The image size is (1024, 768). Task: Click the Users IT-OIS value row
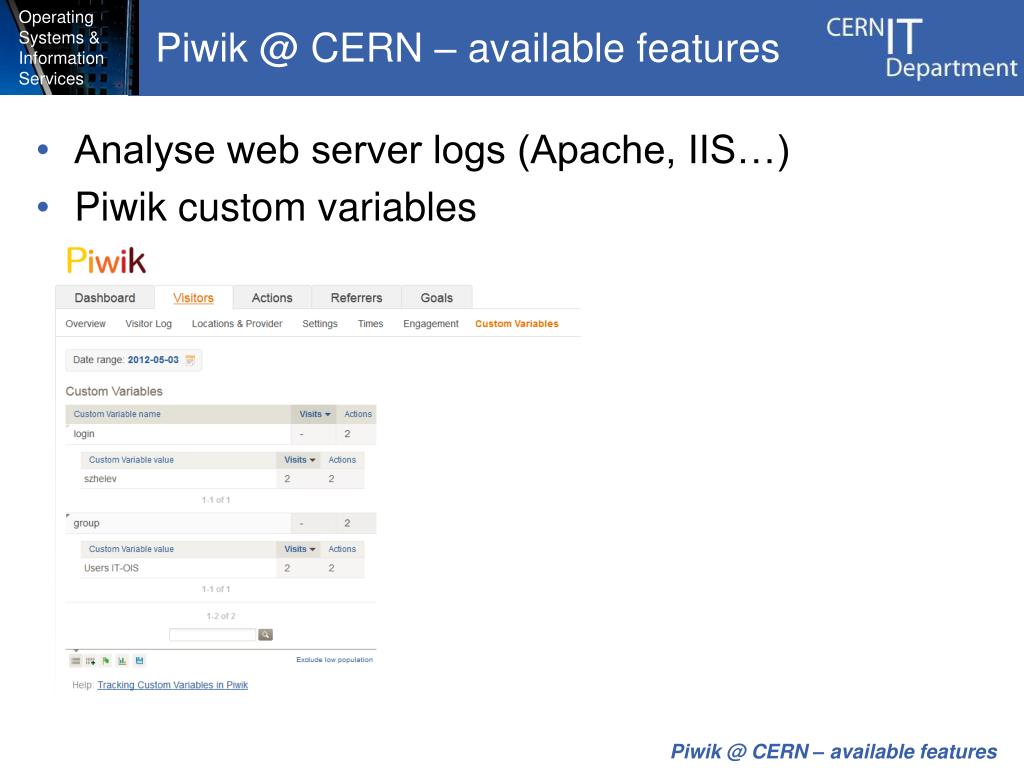click(222, 568)
